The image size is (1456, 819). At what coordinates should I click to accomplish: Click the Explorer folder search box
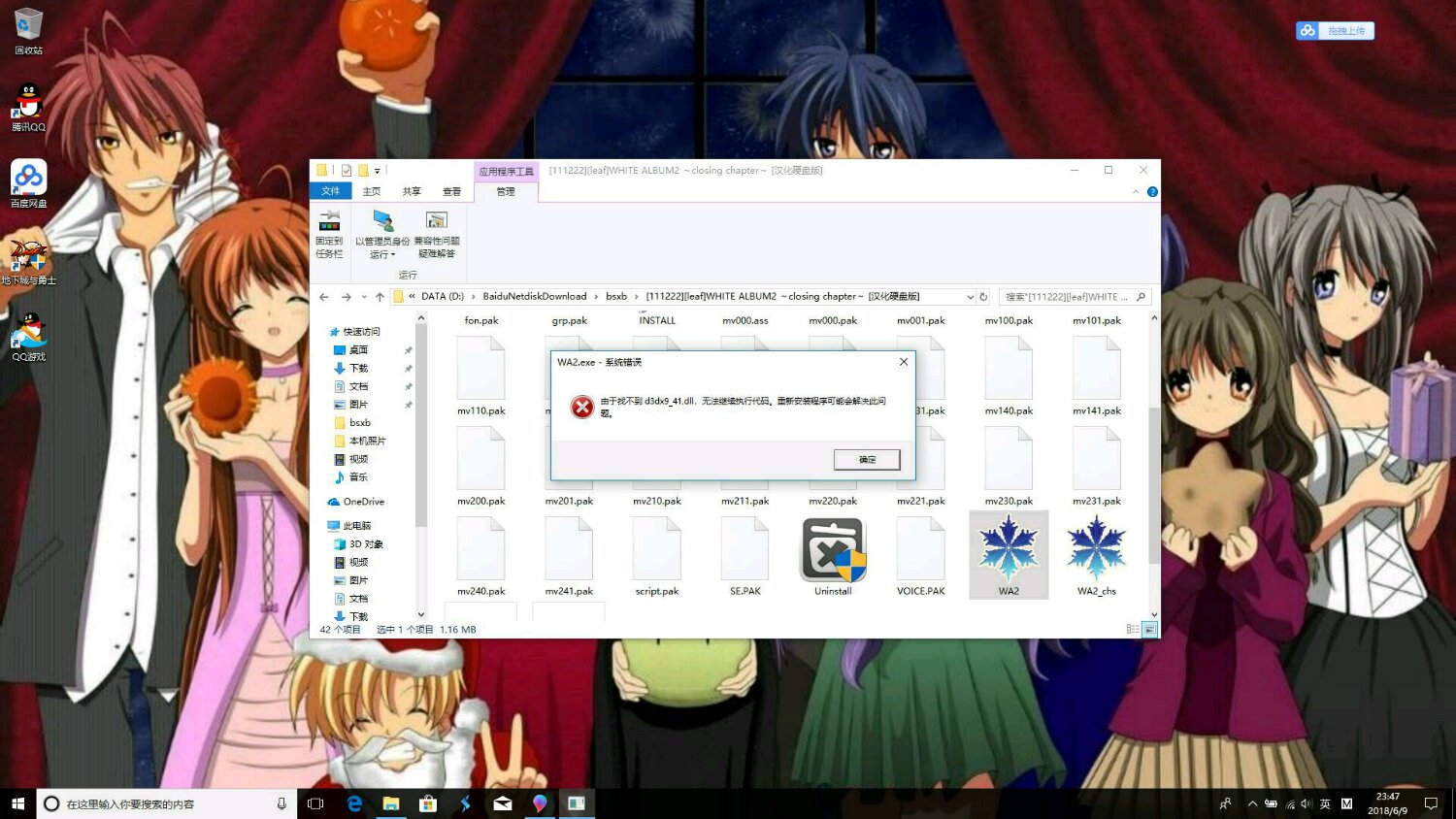click(1075, 297)
